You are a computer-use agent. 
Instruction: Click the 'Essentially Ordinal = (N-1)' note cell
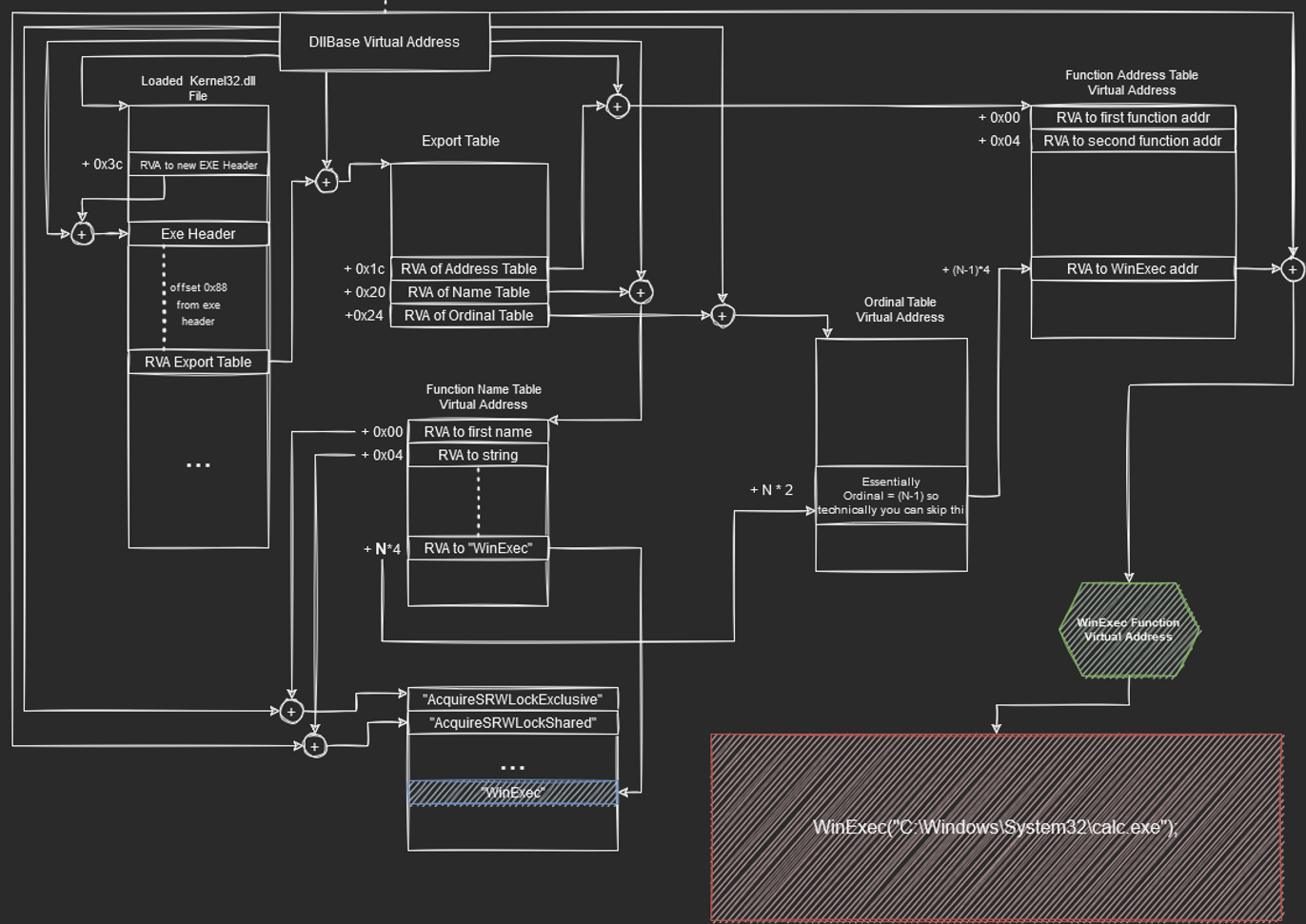click(891, 496)
